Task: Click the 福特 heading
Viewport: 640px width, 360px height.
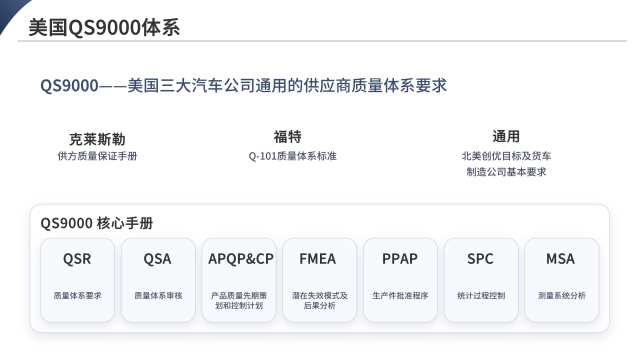Action: (x=288, y=136)
